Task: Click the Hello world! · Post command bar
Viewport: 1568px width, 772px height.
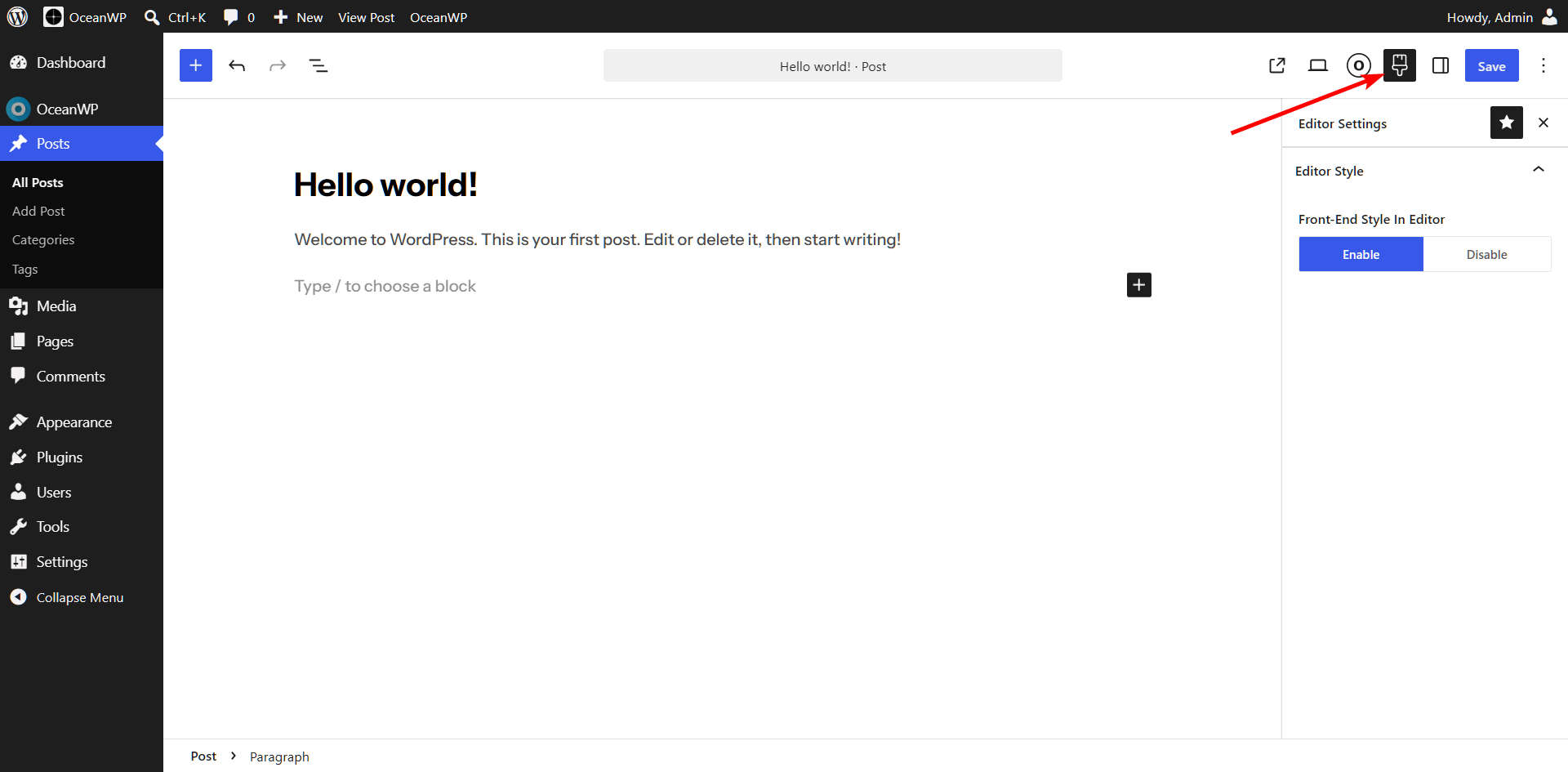Action: tap(833, 66)
